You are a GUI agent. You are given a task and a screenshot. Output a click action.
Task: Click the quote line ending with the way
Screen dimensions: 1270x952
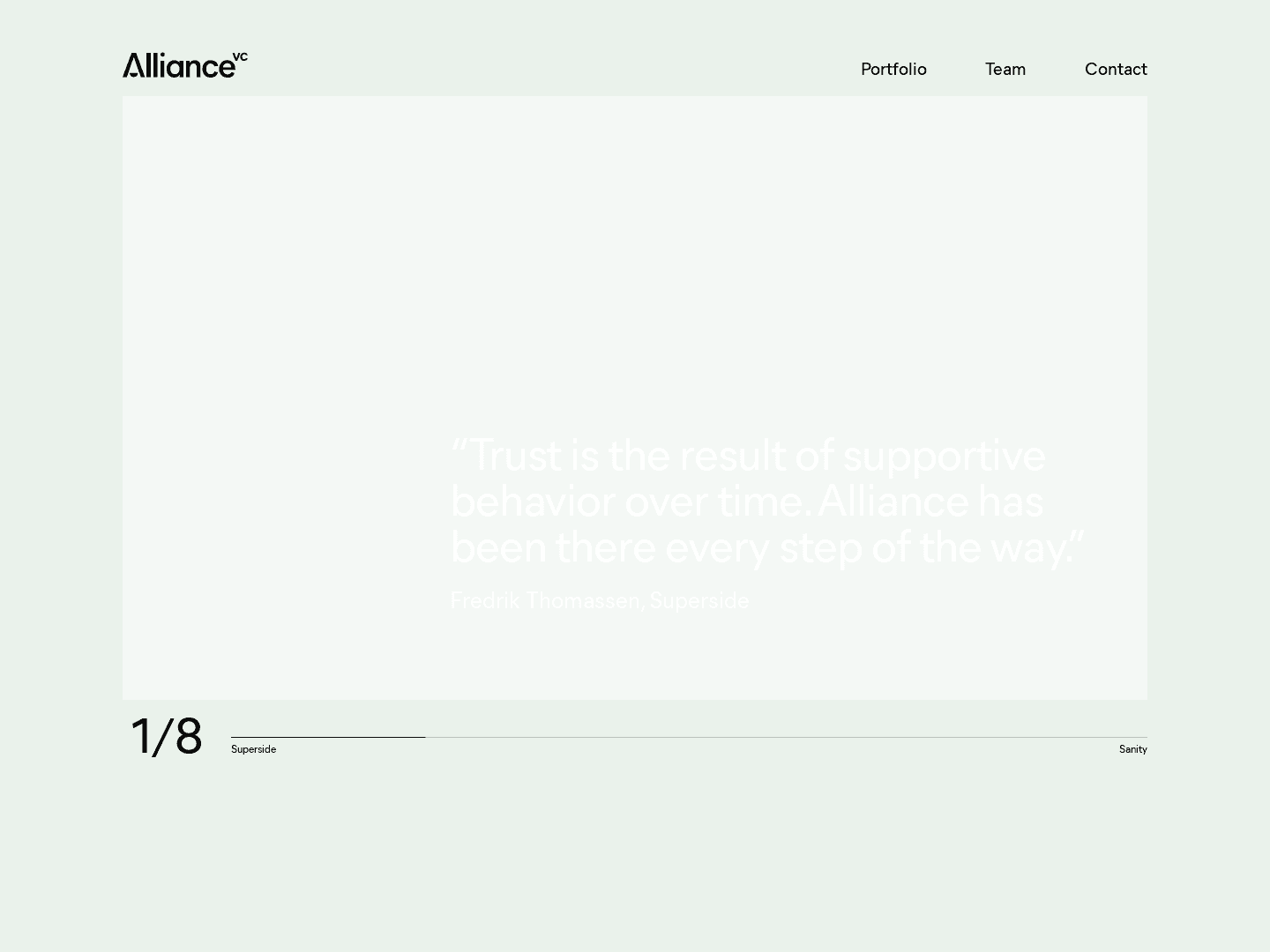(766, 547)
